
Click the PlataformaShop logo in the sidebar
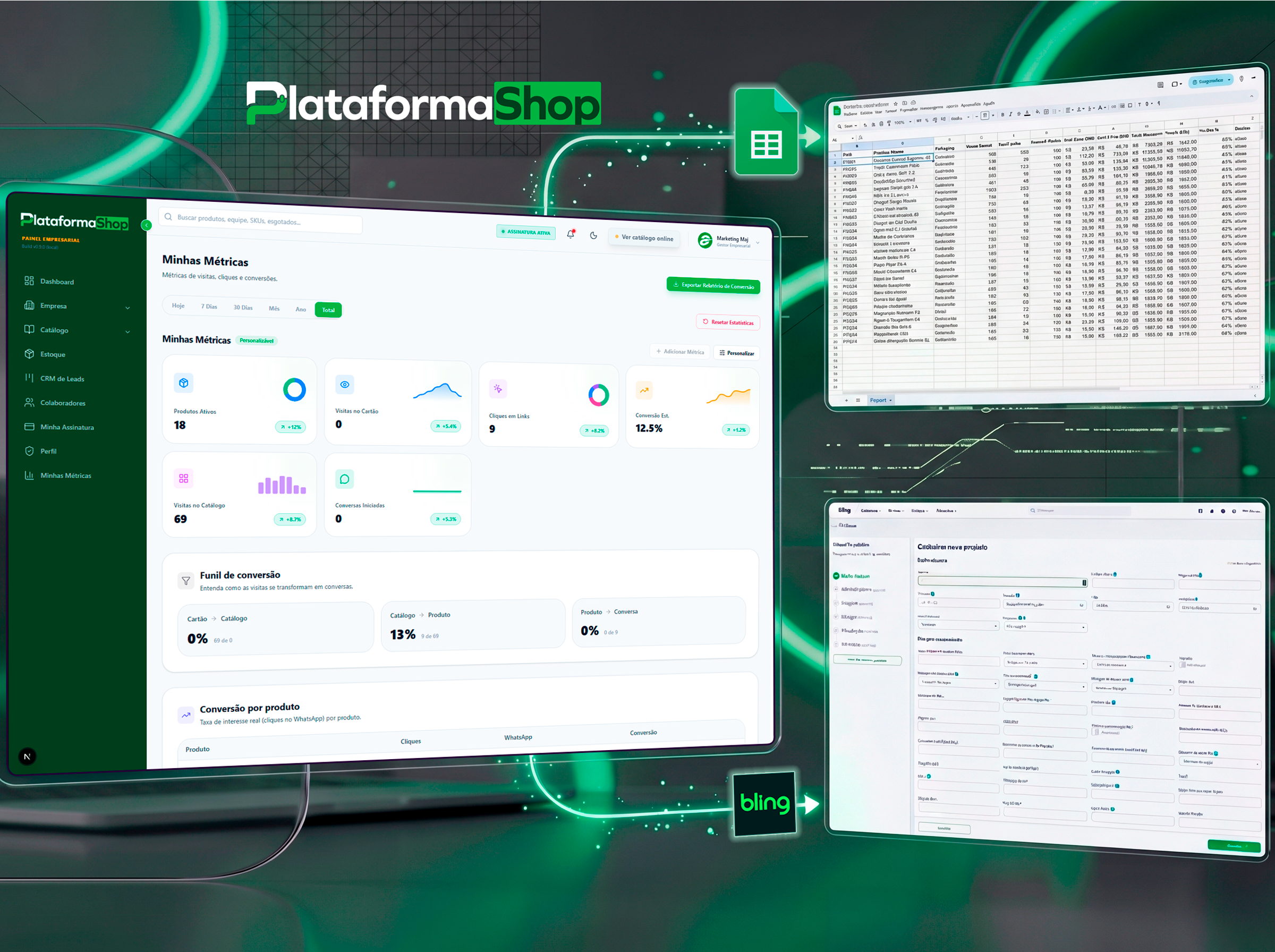pyautogui.click(x=74, y=222)
